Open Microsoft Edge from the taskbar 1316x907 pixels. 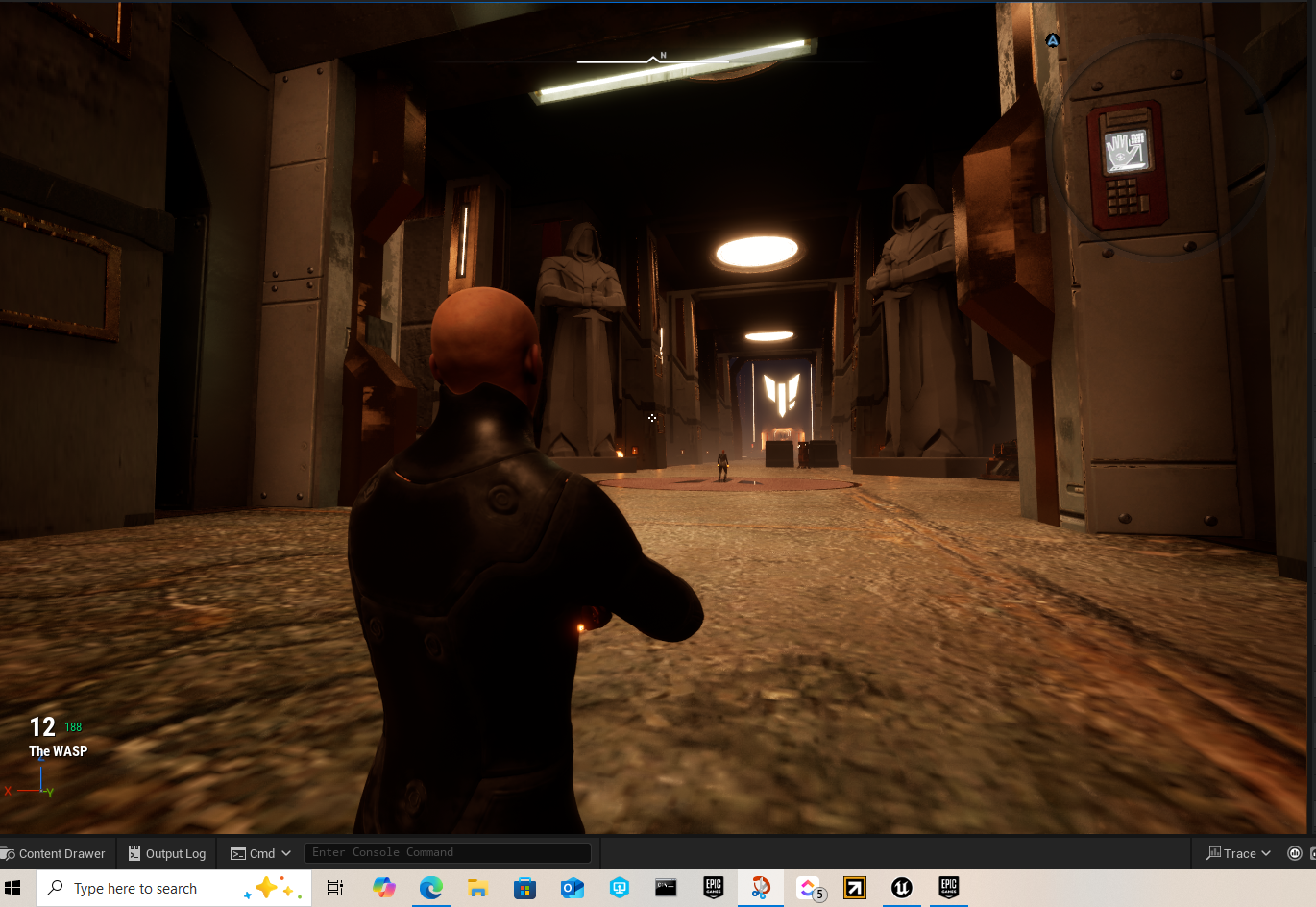[x=430, y=888]
